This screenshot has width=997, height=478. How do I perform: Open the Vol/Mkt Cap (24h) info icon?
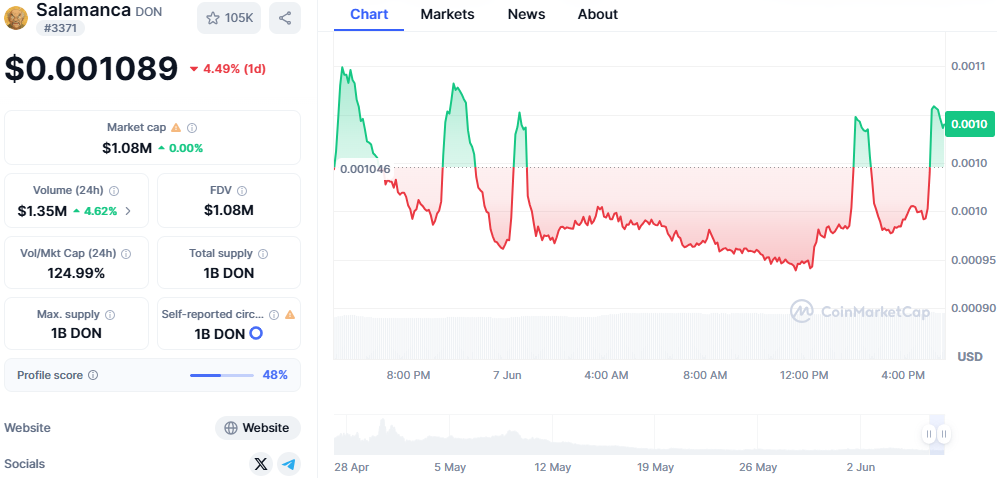(126, 254)
